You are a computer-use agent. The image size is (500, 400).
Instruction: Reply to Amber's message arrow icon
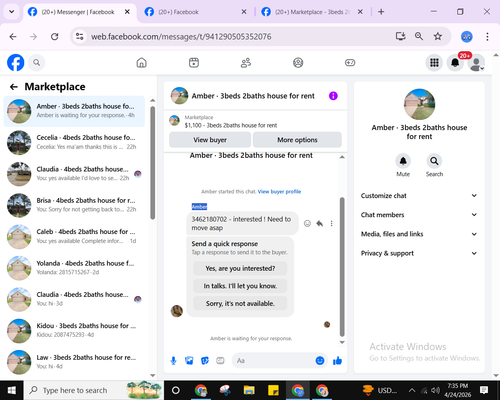[x=319, y=223]
